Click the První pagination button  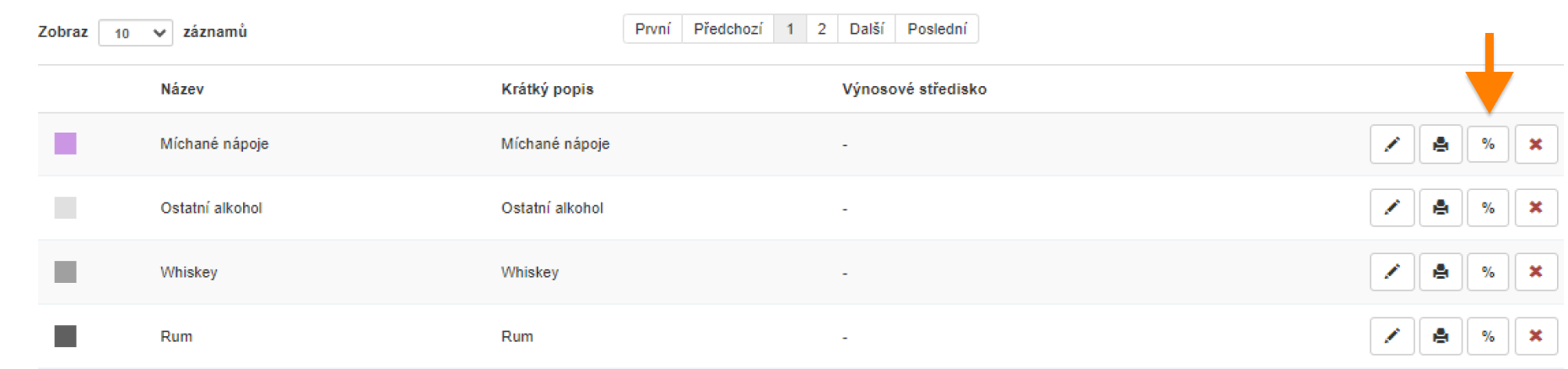pos(652,29)
